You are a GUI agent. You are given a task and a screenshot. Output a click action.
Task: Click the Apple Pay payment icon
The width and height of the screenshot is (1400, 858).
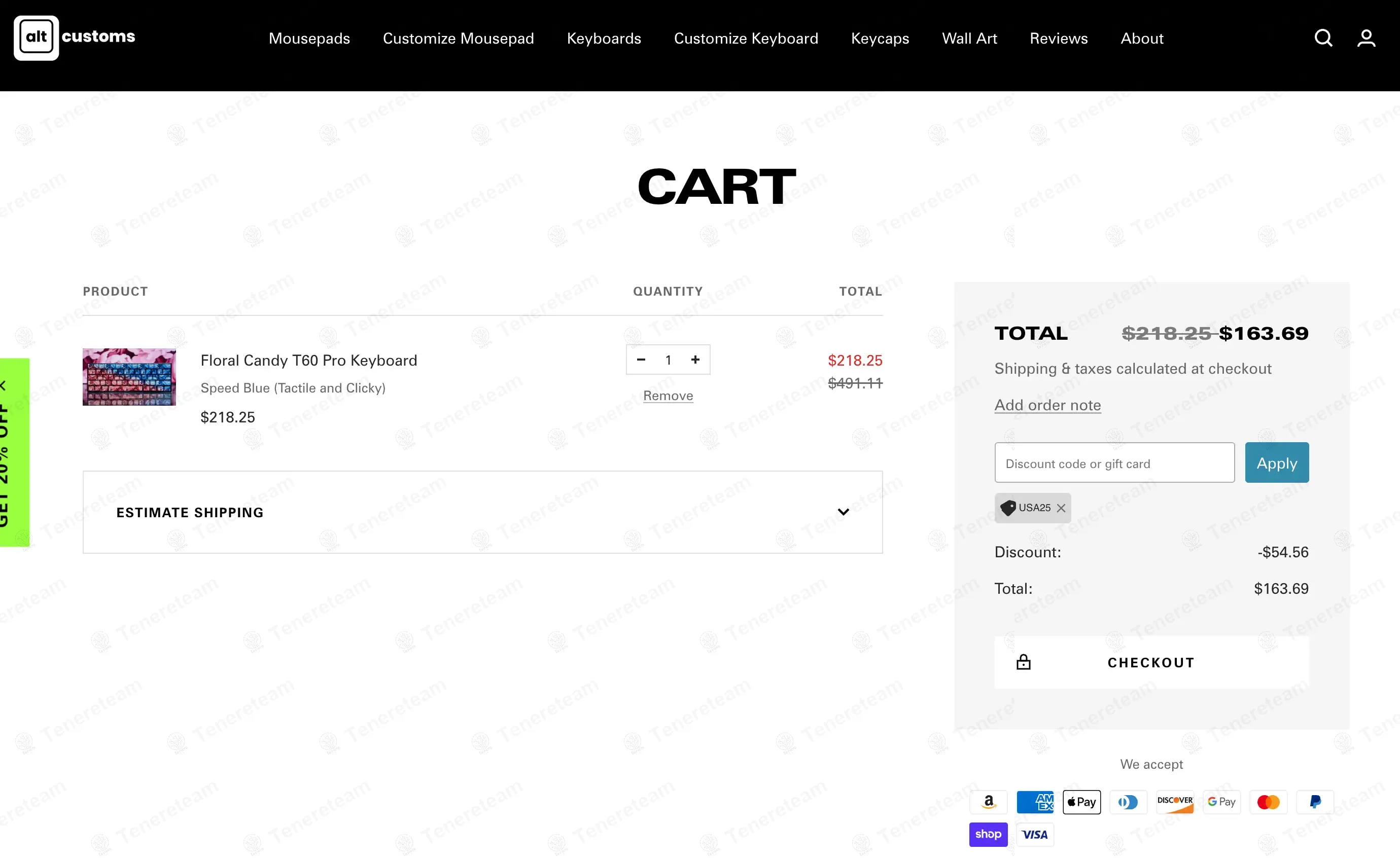click(x=1081, y=802)
